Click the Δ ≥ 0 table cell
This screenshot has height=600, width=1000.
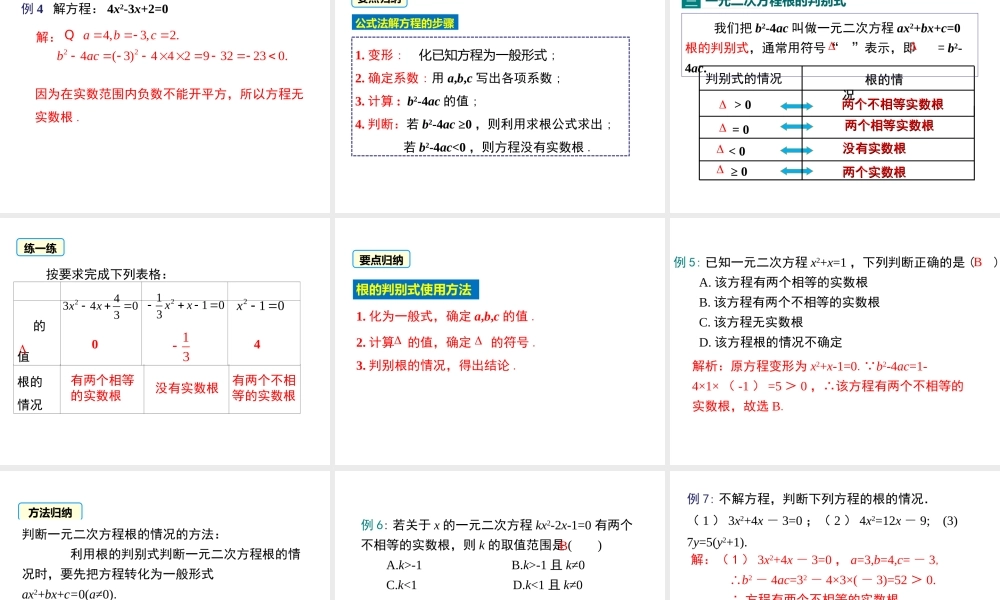pyautogui.click(x=750, y=171)
